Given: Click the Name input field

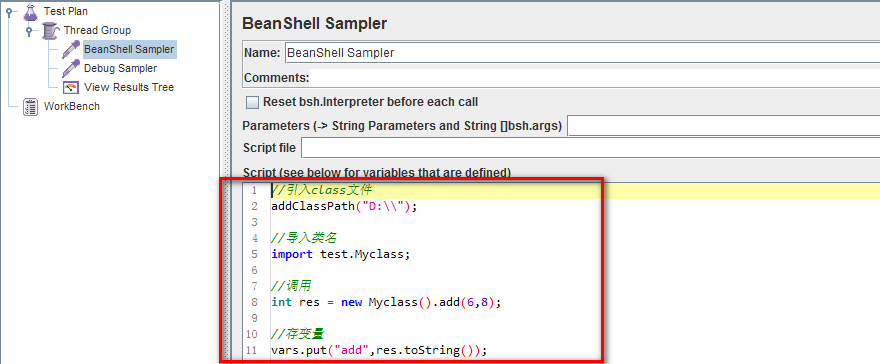Looking at the screenshot, I should pos(582,53).
